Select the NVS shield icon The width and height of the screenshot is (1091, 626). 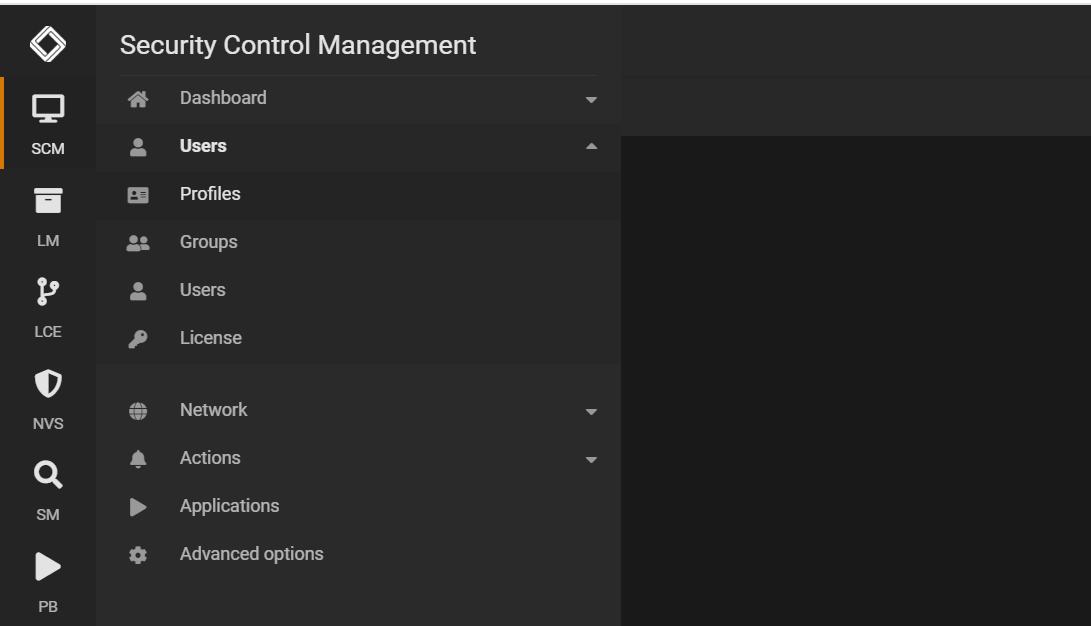(x=47, y=384)
